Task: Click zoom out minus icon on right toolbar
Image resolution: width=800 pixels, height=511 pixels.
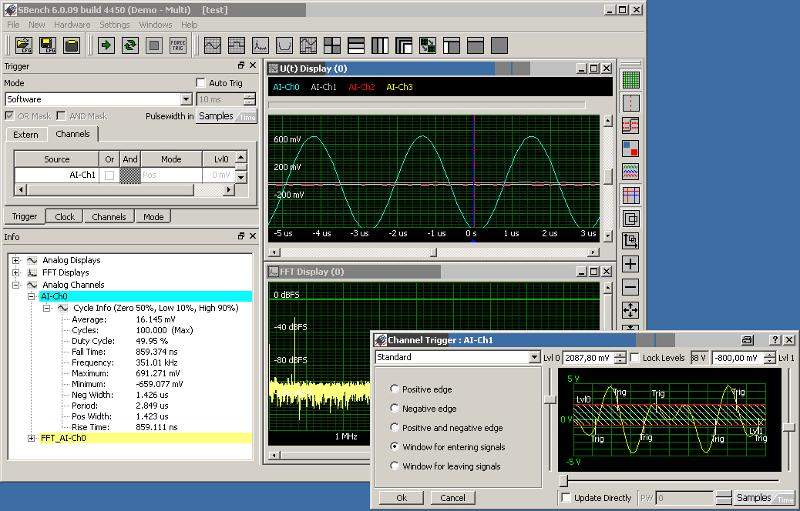Action: tap(631, 287)
